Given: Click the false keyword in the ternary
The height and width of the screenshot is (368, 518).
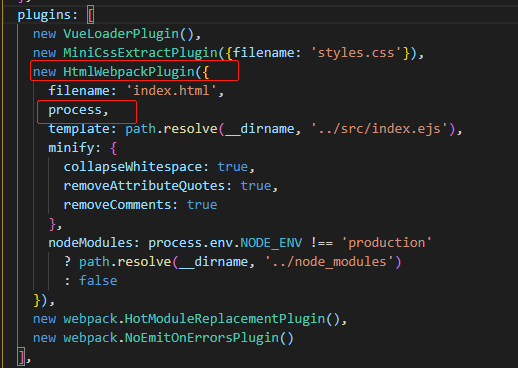Looking at the screenshot, I should (98, 281).
